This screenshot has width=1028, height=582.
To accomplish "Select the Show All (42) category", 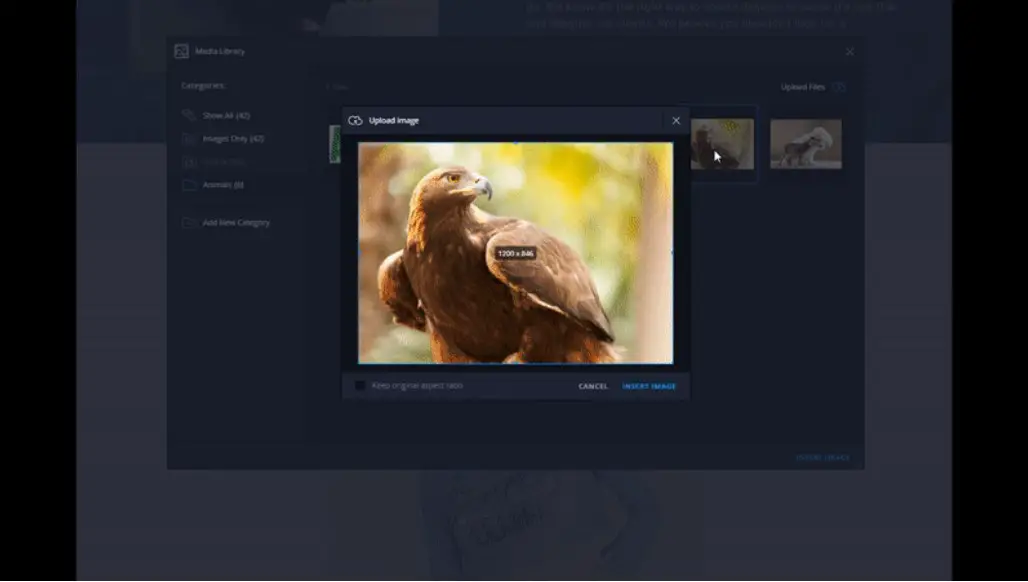I will coord(226,116).
